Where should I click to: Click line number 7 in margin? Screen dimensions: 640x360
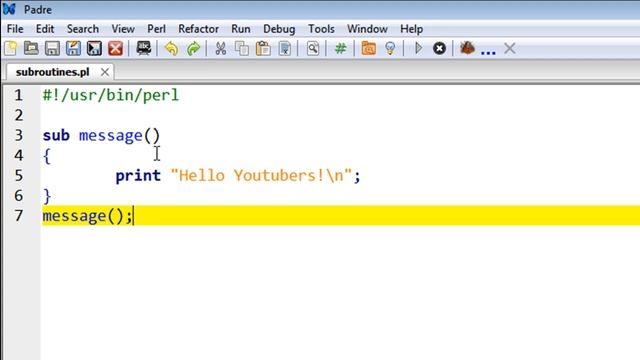point(18,216)
